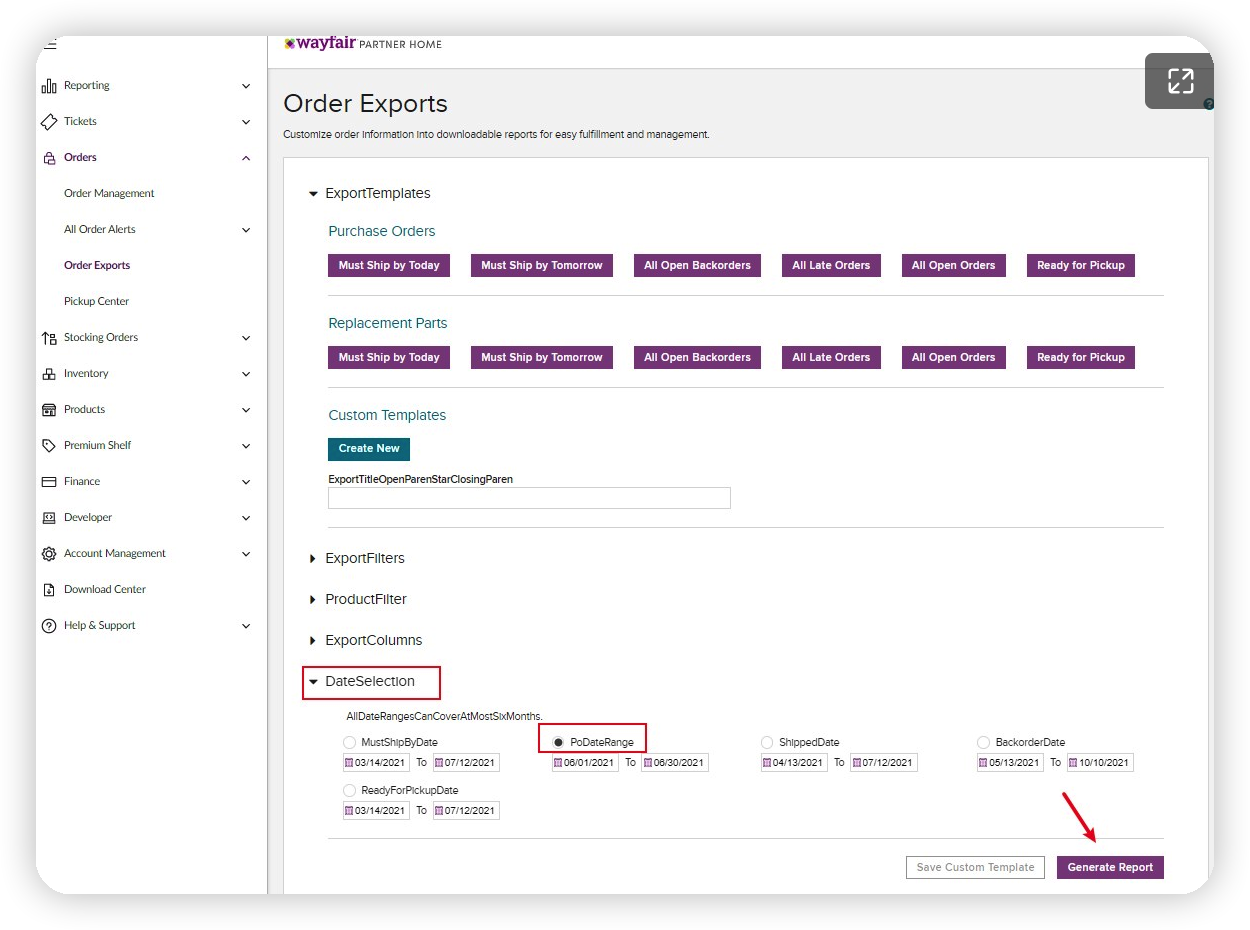Collapse the Orders sidebar menu chevron

(x=246, y=158)
